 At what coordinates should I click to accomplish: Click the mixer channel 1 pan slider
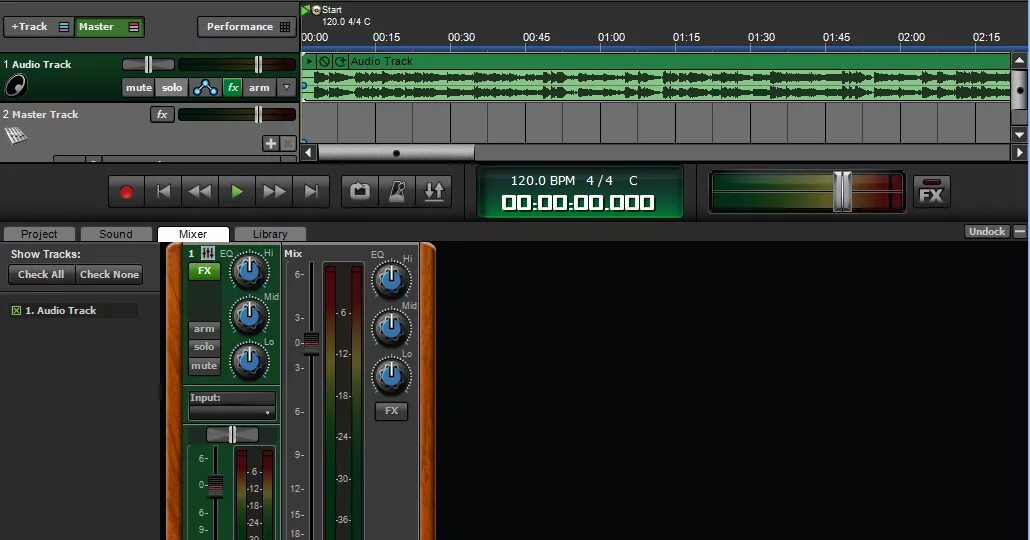[x=232, y=434]
